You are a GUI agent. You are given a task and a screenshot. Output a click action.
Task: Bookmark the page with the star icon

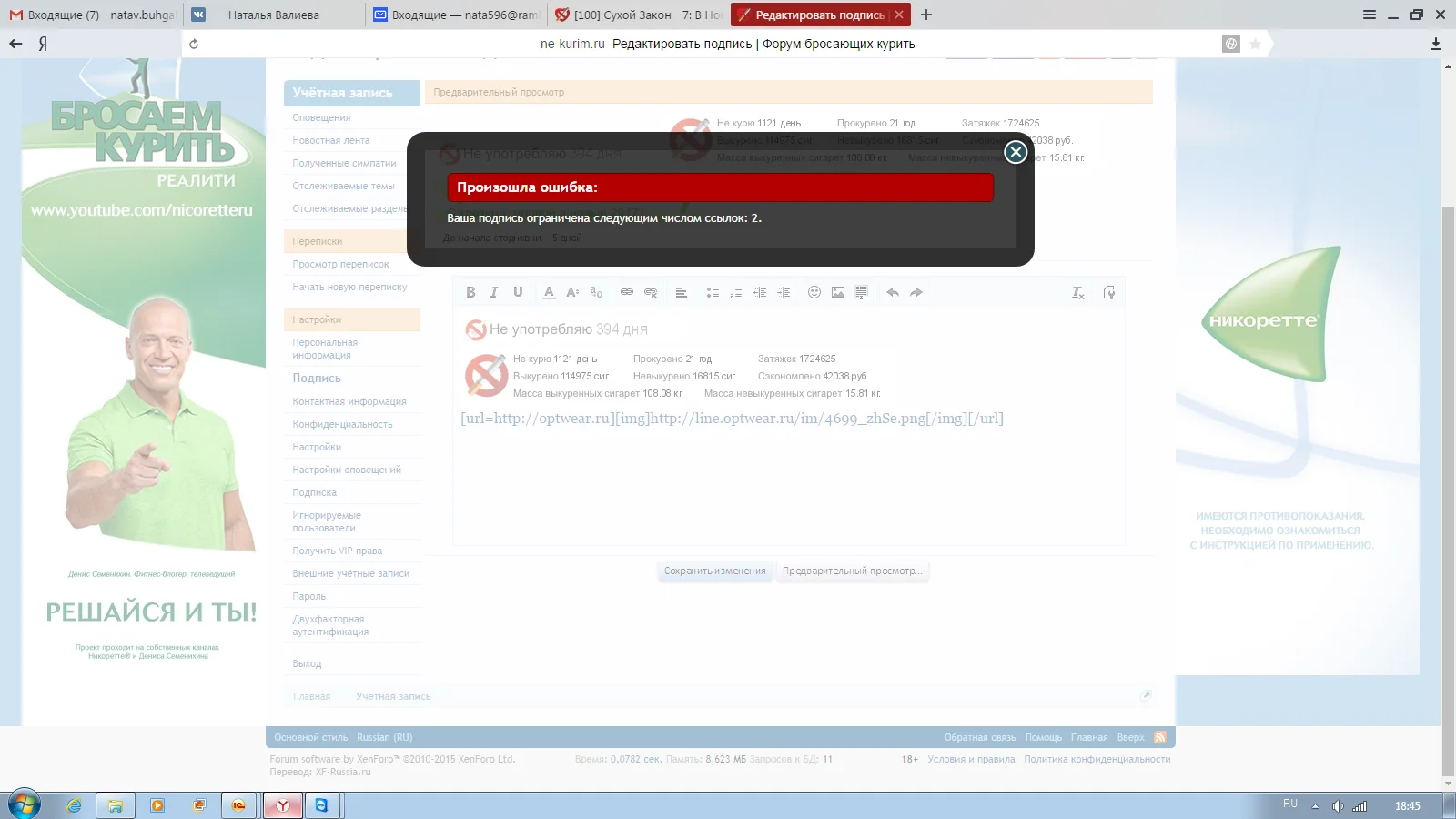[1256, 44]
